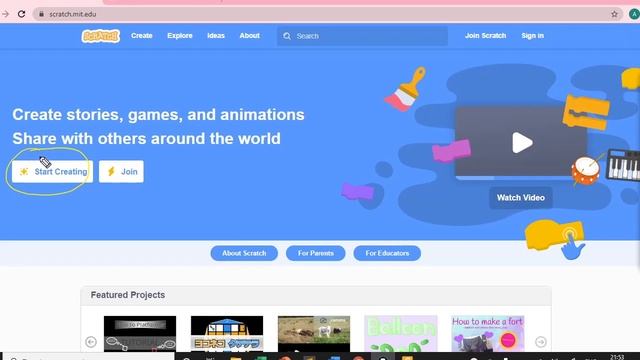Click the Join button with lightning bolt
Viewport: 640px width, 360px height.
[x=121, y=171]
